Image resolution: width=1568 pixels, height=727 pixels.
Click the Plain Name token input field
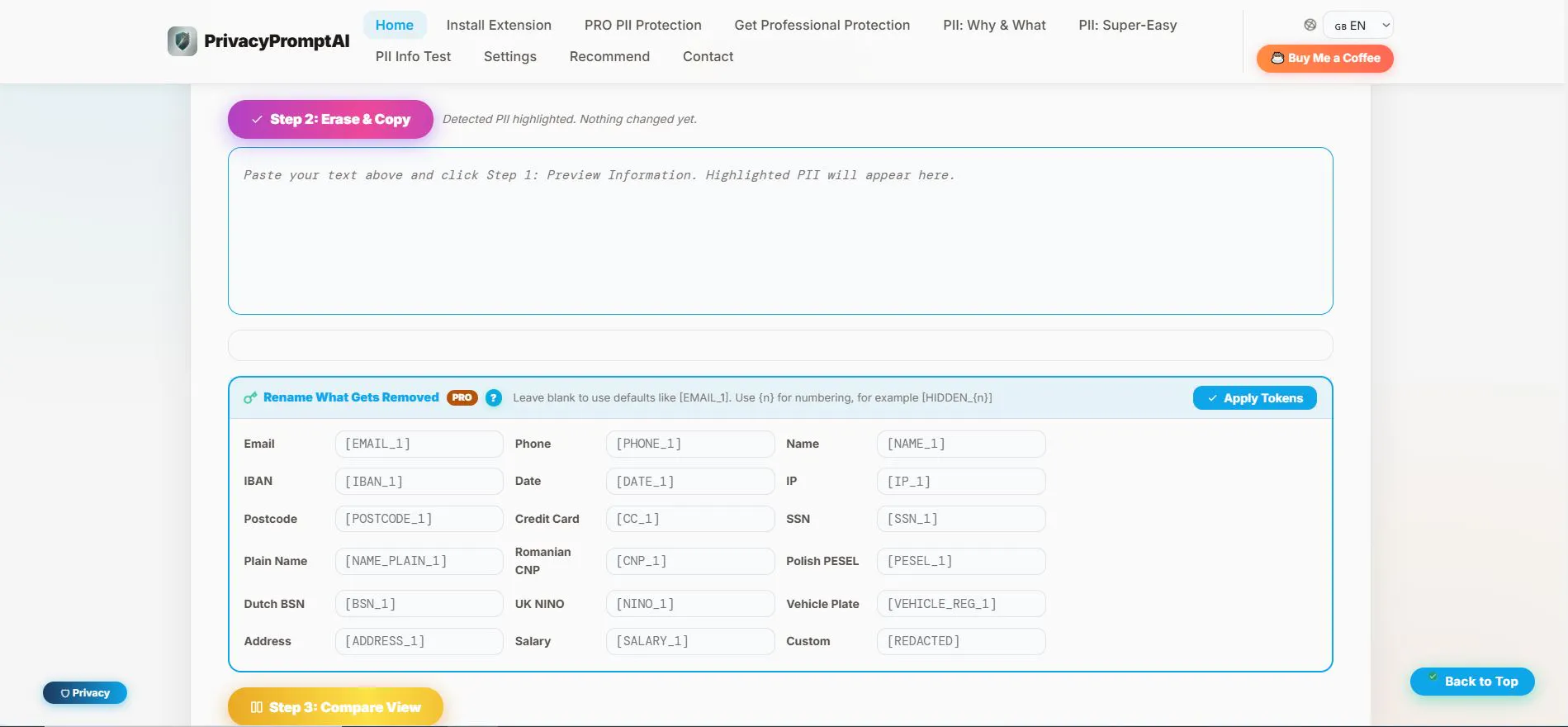(419, 561)
